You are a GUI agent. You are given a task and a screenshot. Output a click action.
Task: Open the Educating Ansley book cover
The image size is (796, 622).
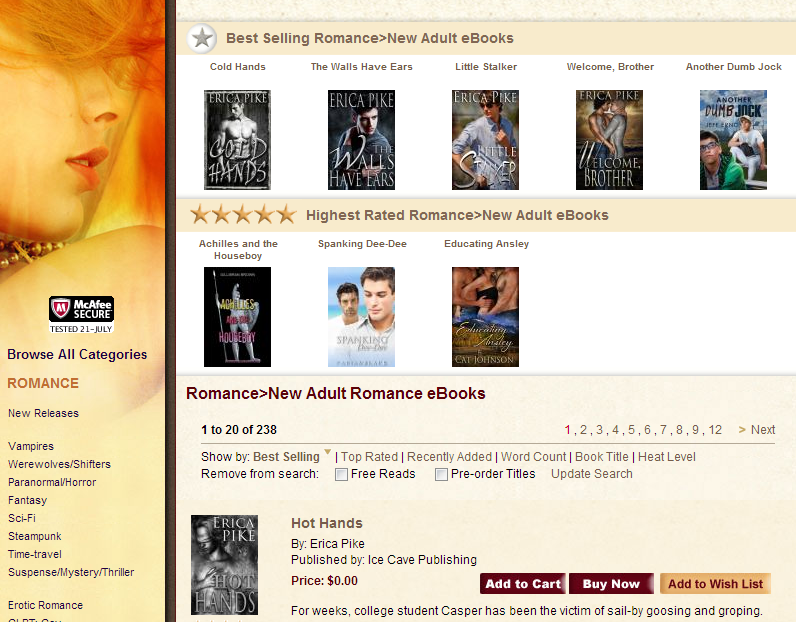point(485,317)
